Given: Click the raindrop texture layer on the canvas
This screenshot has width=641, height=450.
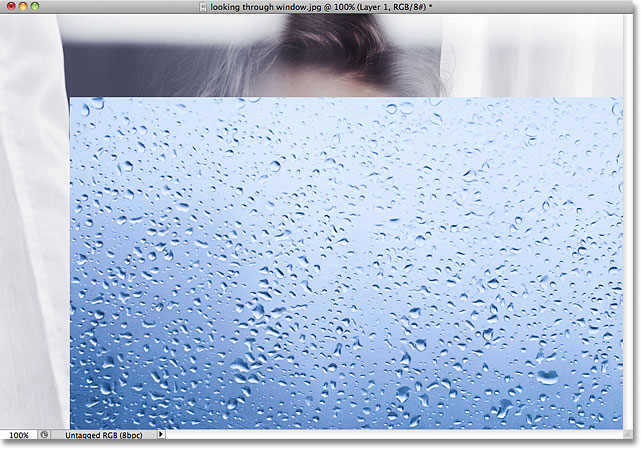Looking at the screenshot, I should 346,263.
